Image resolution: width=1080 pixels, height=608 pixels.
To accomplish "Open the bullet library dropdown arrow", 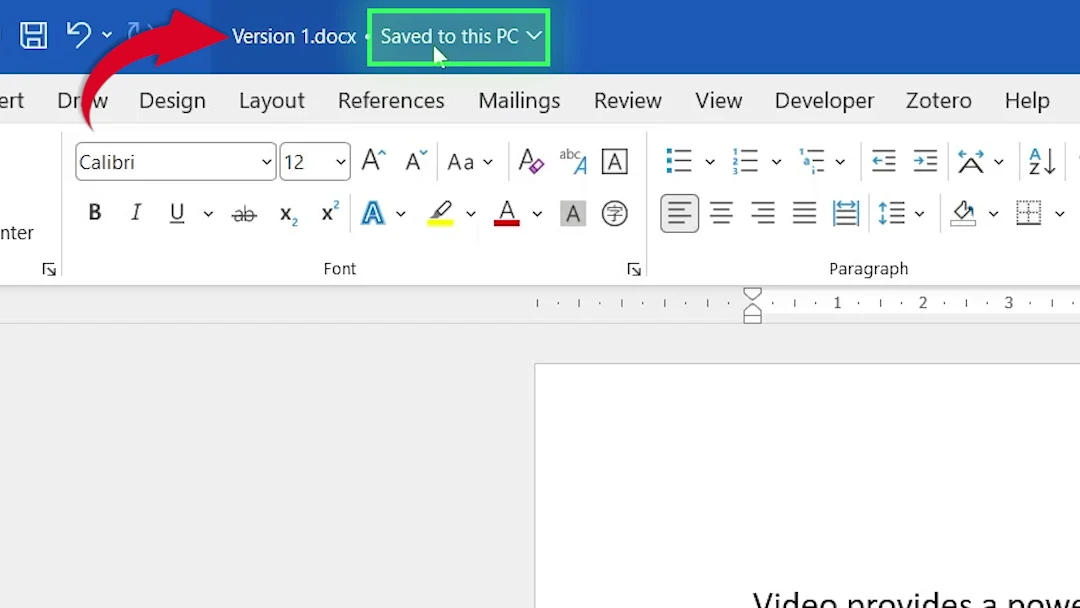I will [x=709, y=163].
